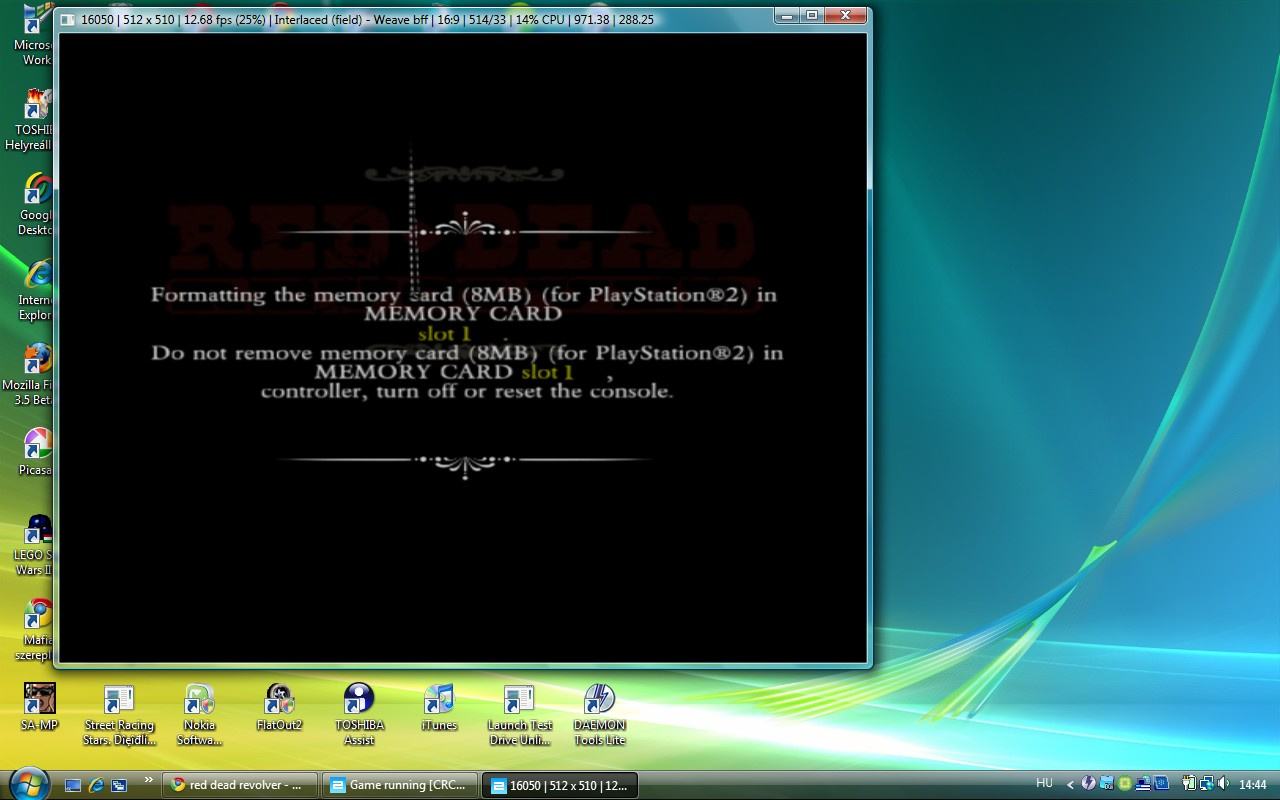Click the green round tray icon

(x=1125, y=783)
